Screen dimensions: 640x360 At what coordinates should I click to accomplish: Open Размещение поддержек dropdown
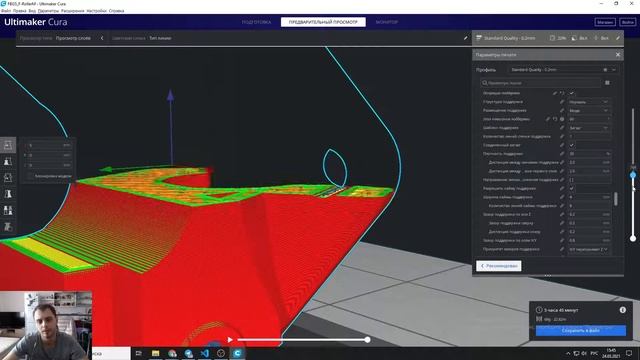[x=589, y=111]
